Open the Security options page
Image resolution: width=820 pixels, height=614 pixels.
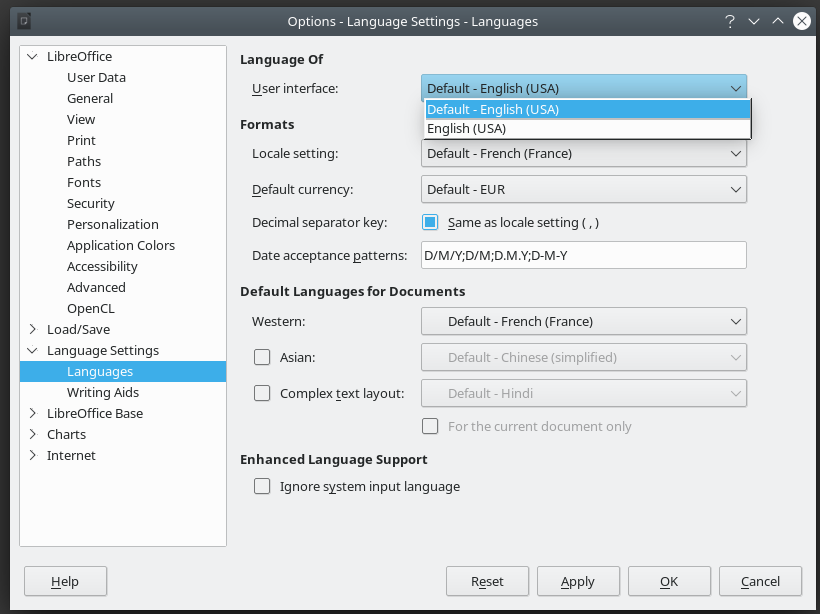click(90, 203)
